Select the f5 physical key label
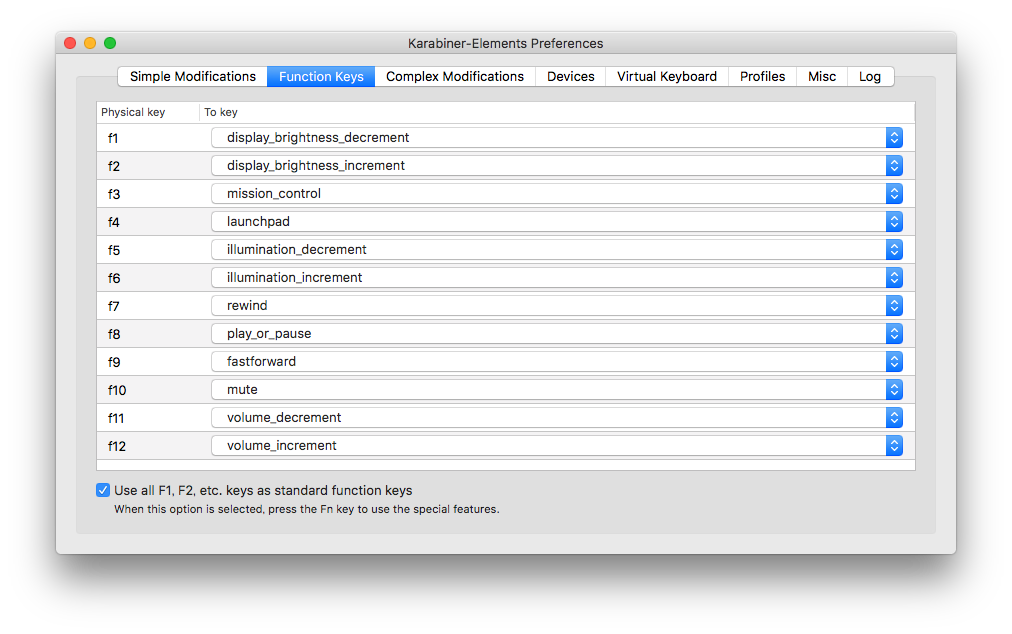 (x=114, y=250)
